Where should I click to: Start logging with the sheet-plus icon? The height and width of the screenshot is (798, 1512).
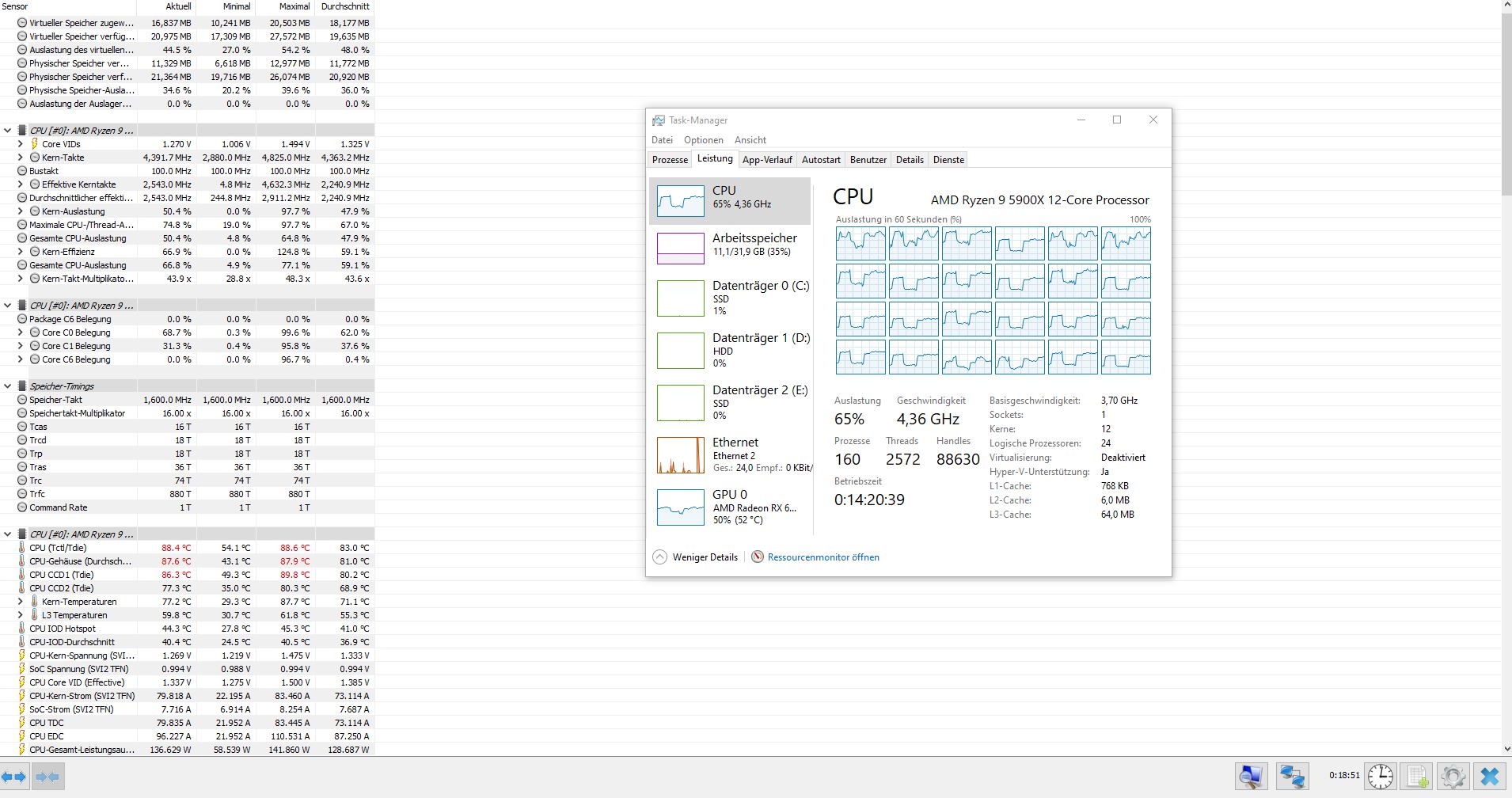tap(1417, 777)
